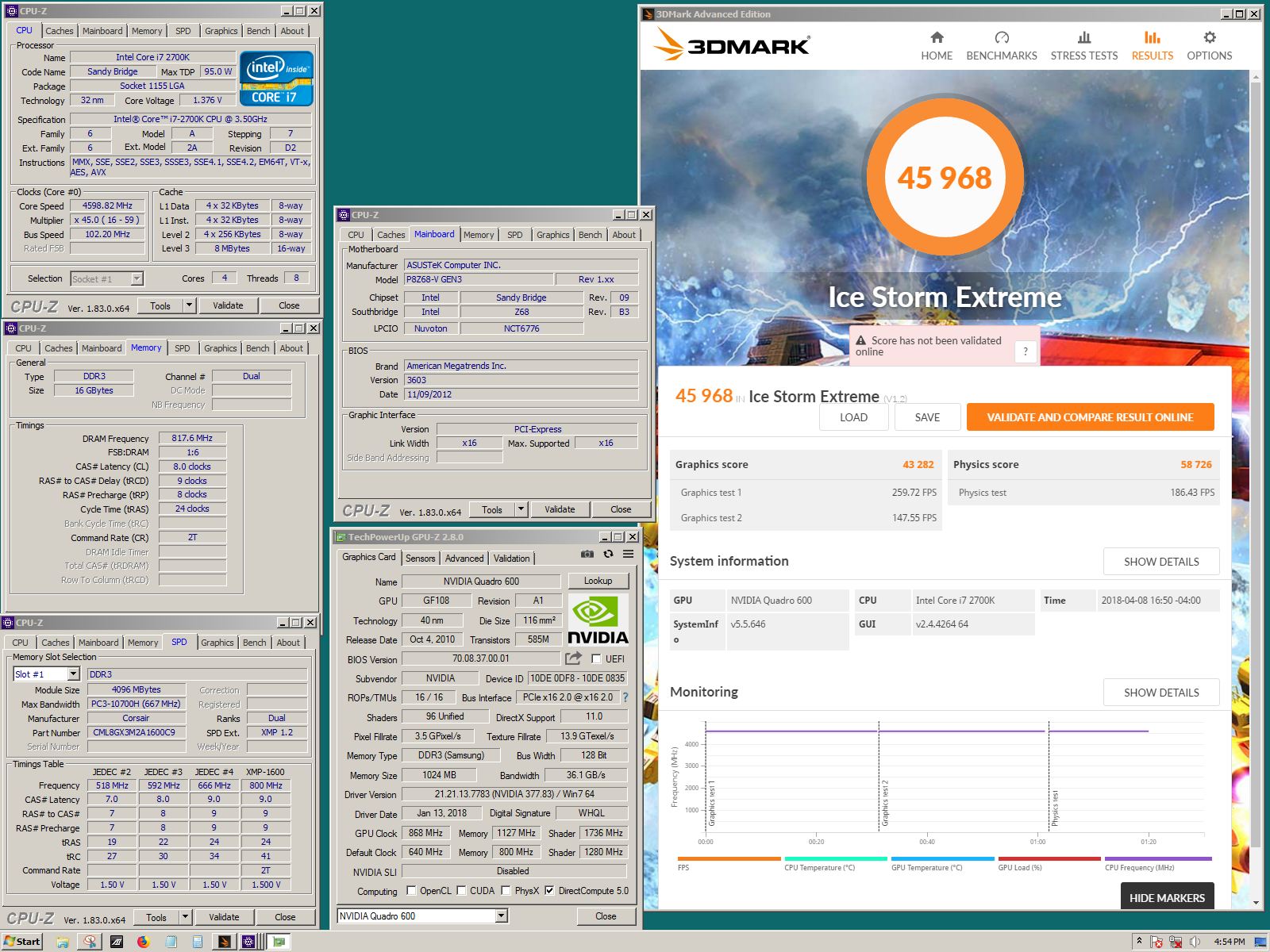Show hidden system tray icons
1270x952 pixels.
tap(1139, 941)
